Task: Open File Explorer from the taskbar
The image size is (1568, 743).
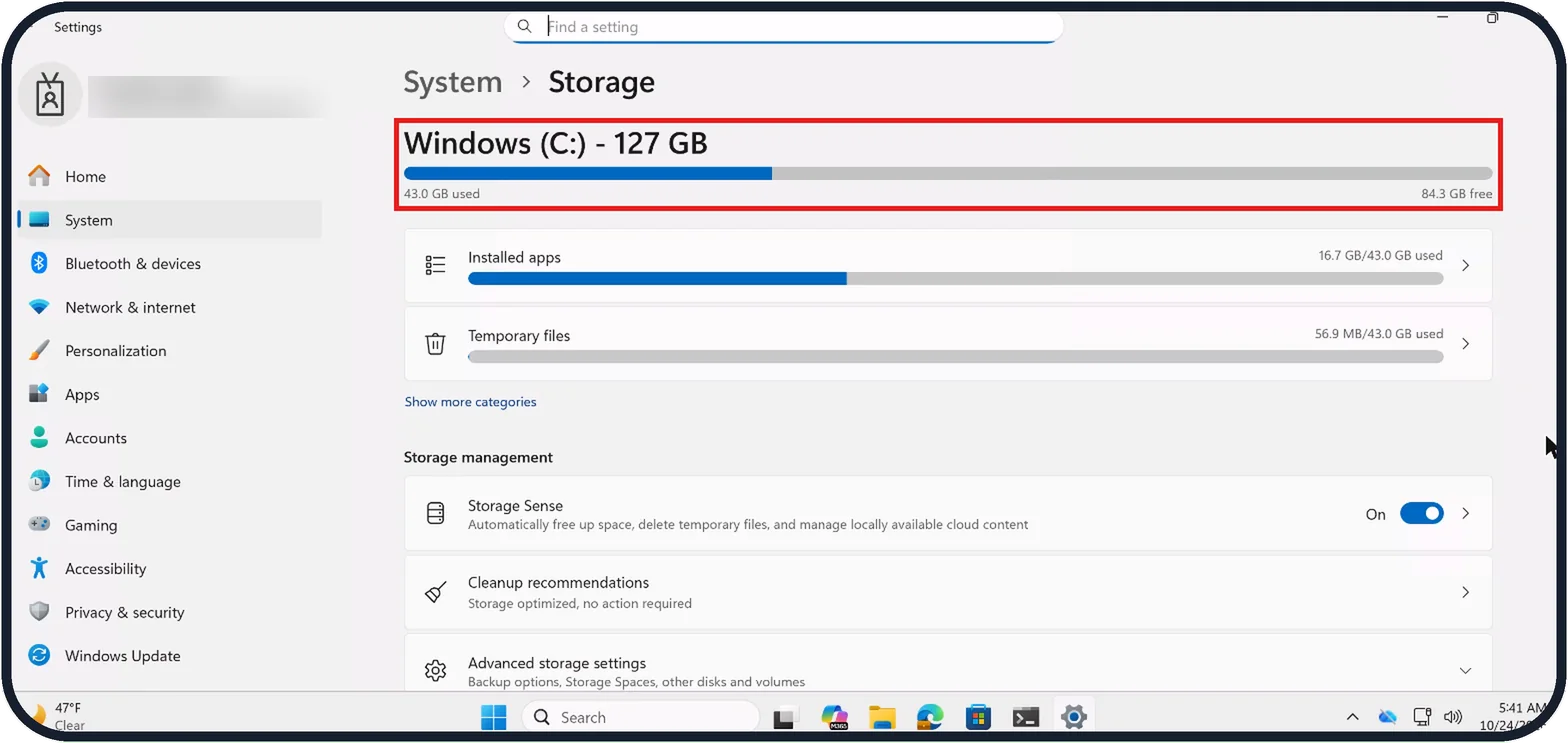Action: point(881,717)
